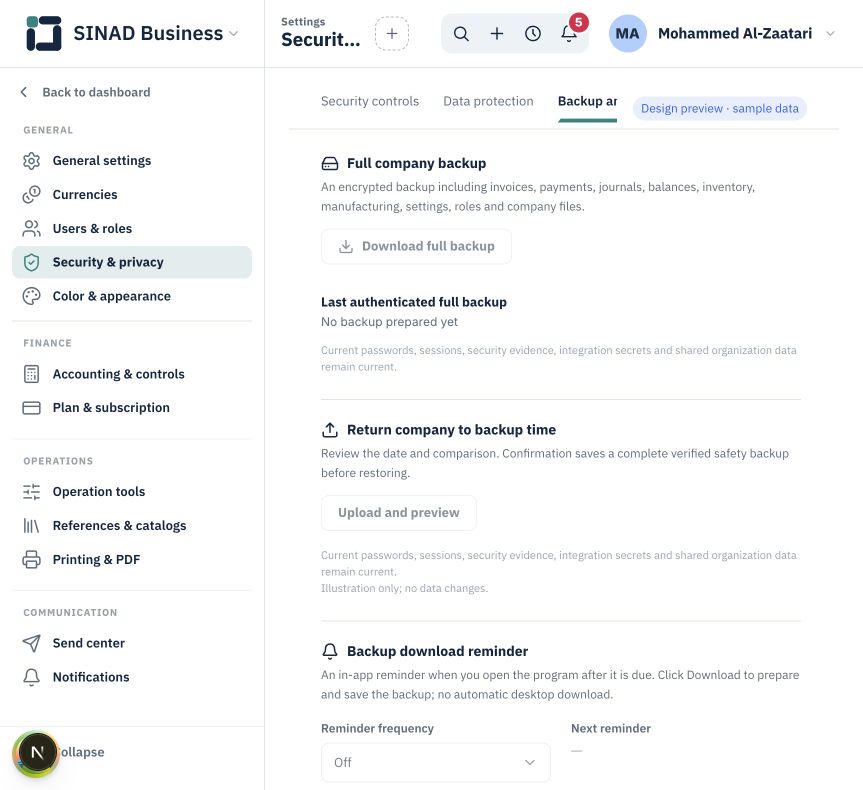
Task: Open notifications bell with 5 badge
Action: [569, 34]
